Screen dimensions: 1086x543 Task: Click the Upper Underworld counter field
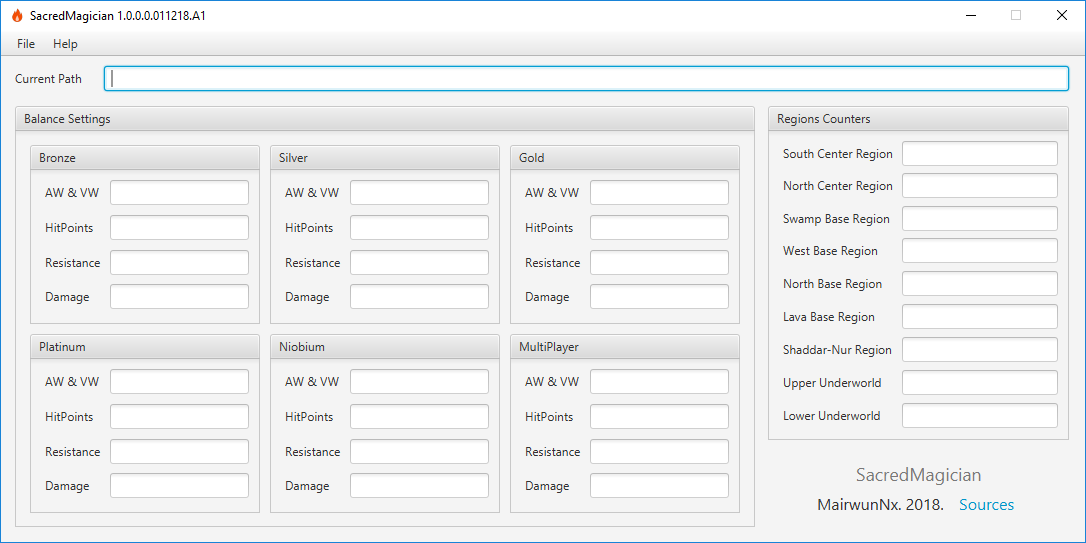click(x=979, y=382)
